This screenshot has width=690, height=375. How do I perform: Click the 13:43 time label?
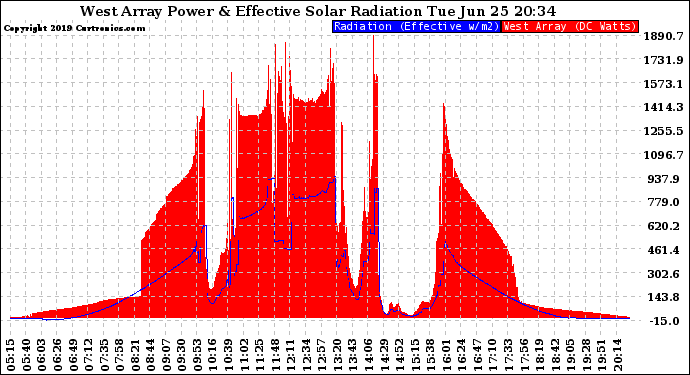353,355
